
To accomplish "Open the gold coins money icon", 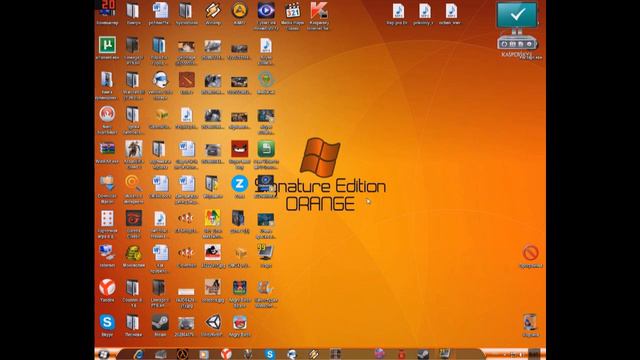I will click(x=133, y=253).
